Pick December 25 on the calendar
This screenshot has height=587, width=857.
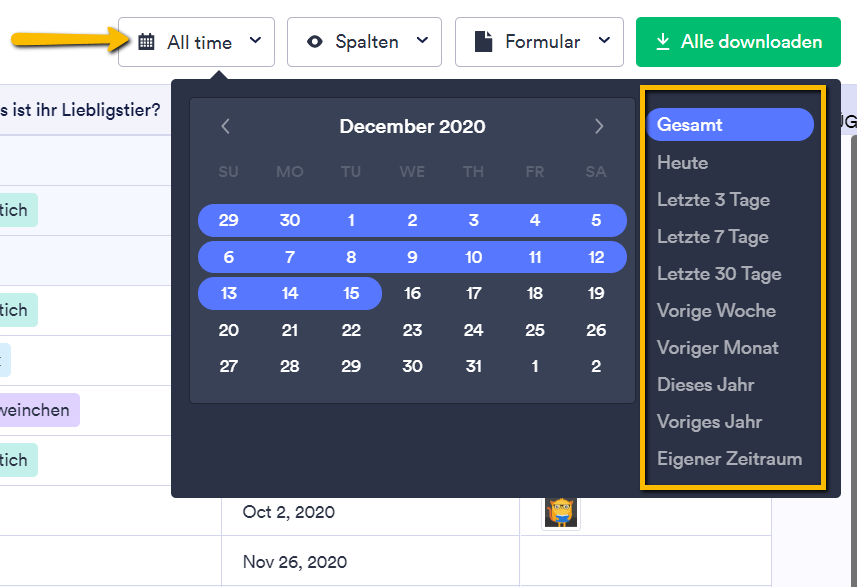tap(535, 330)
